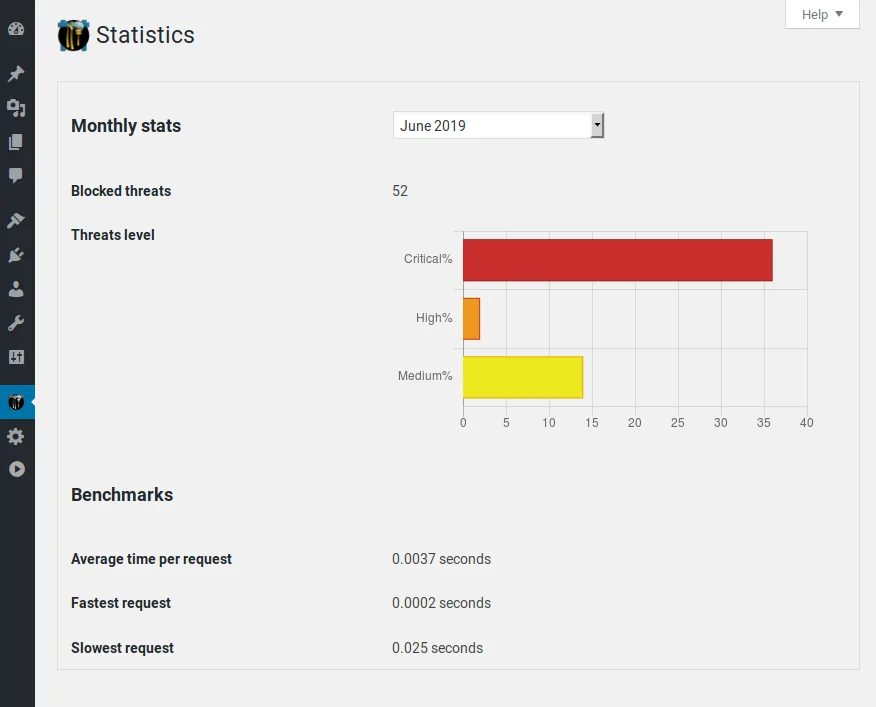Click the collapse menu play-circle icon
The image size is (876, 707).
[x=17, y=469]
